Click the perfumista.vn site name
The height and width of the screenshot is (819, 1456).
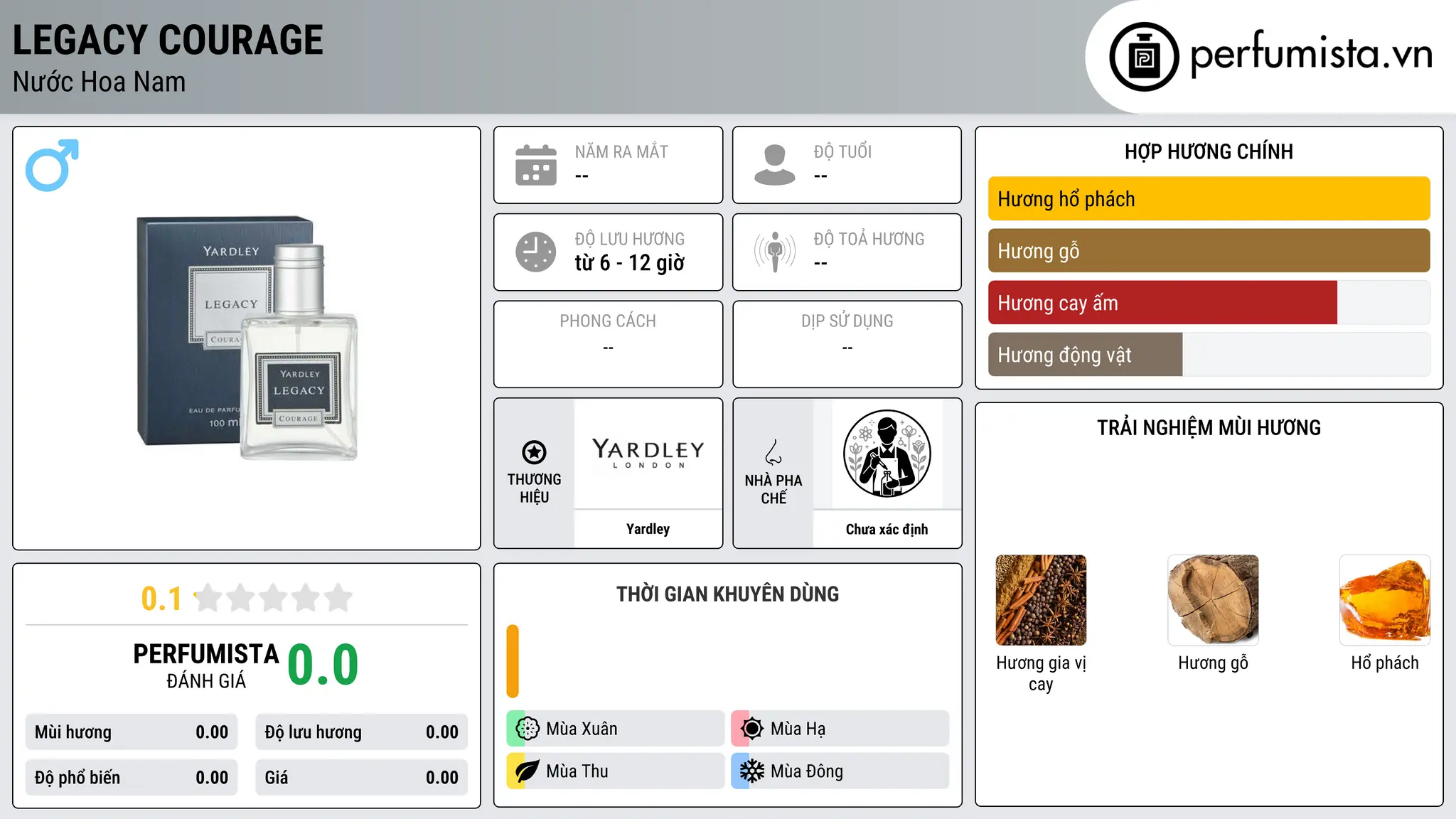1311,54
